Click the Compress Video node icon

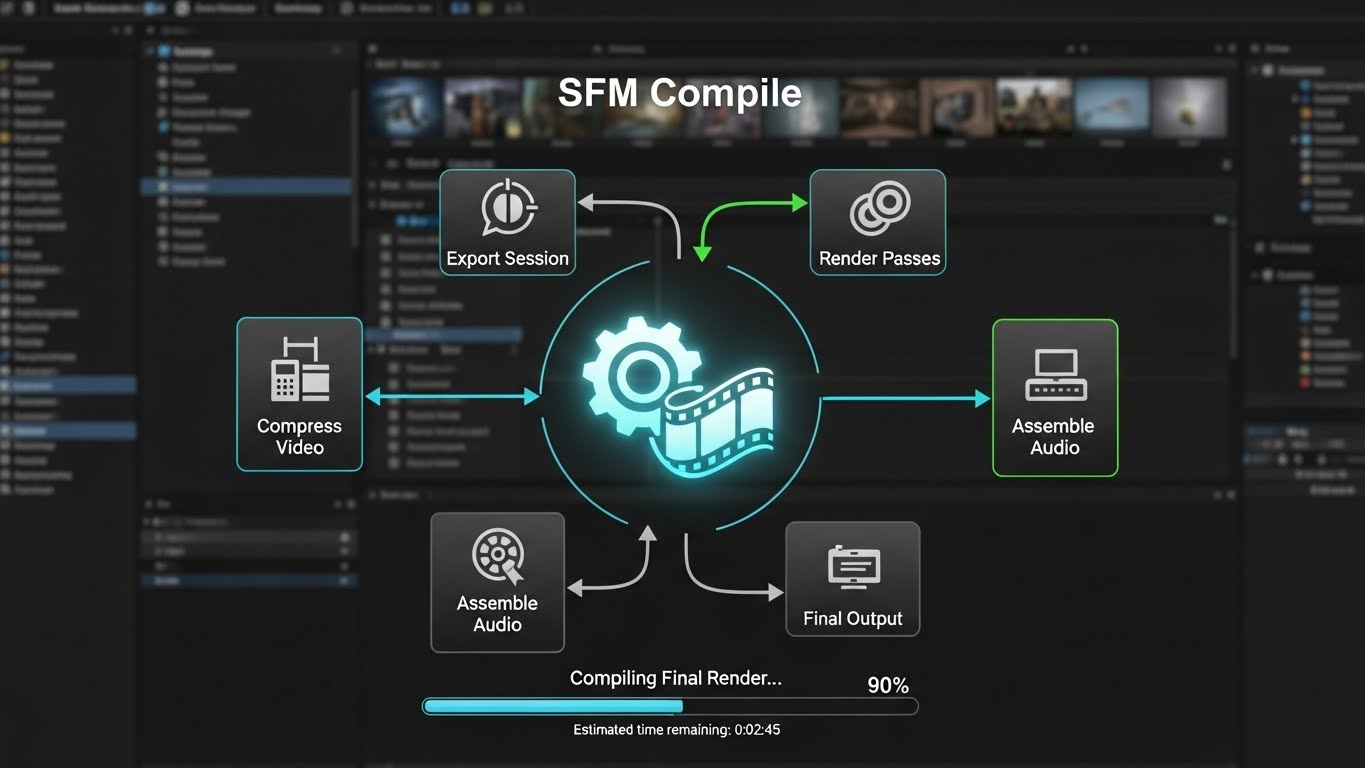click(299, 369)
